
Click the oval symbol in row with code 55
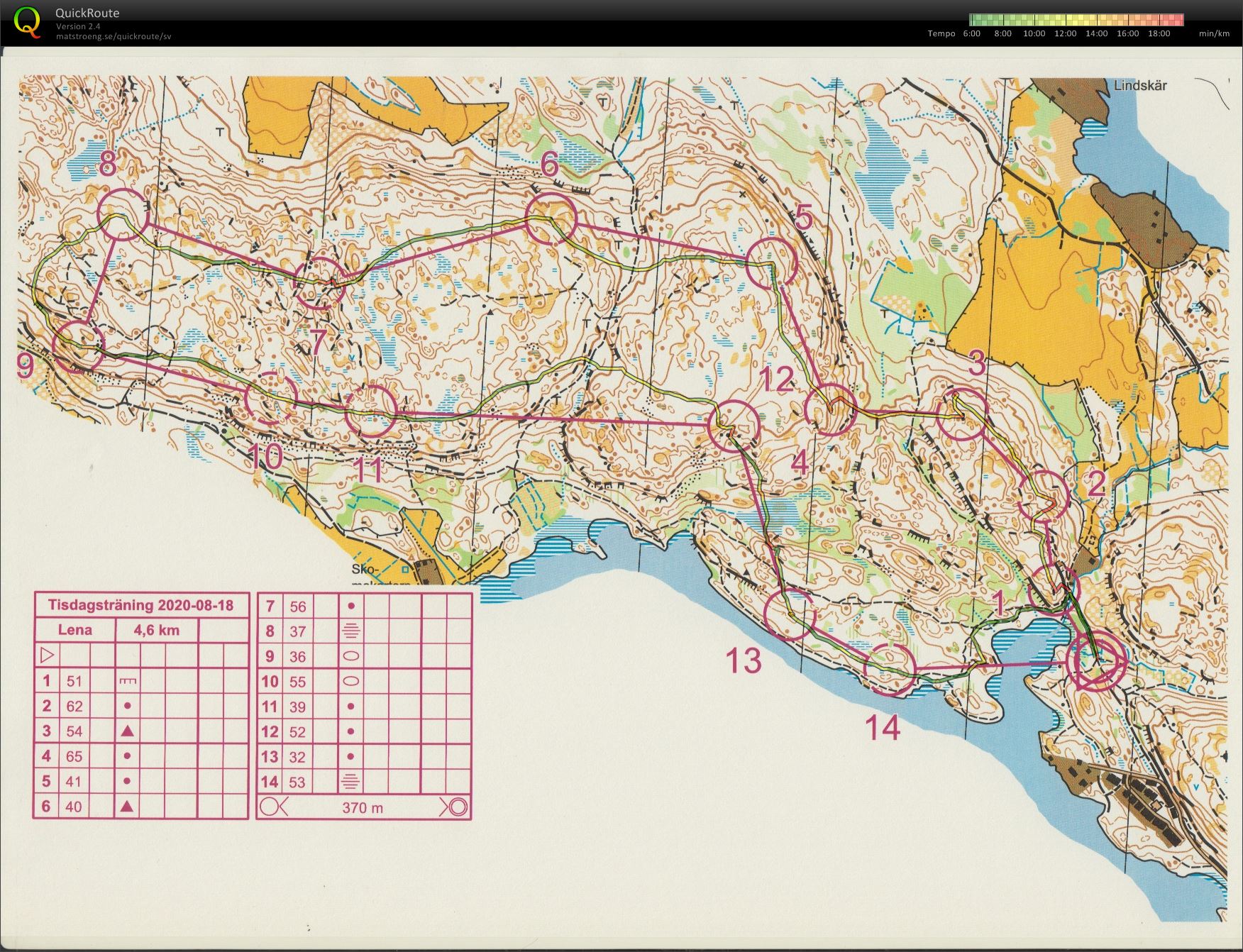coord(350,682)
